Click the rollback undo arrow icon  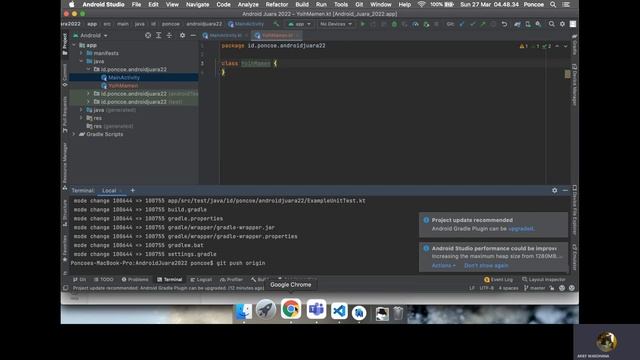pos(504,24)
